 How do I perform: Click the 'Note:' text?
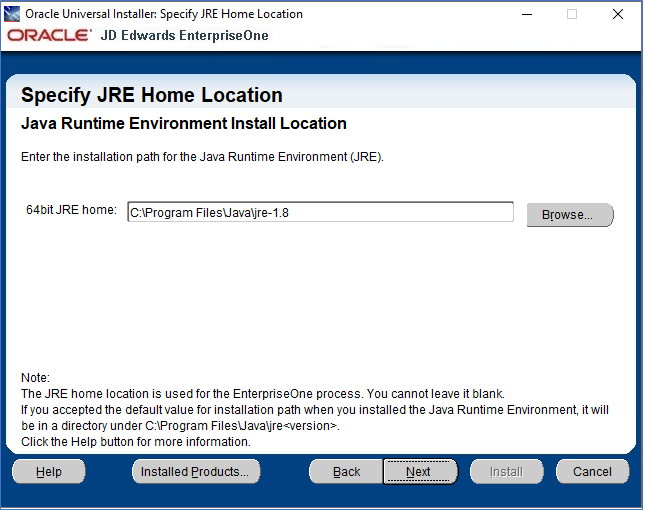tap(35, 378)
